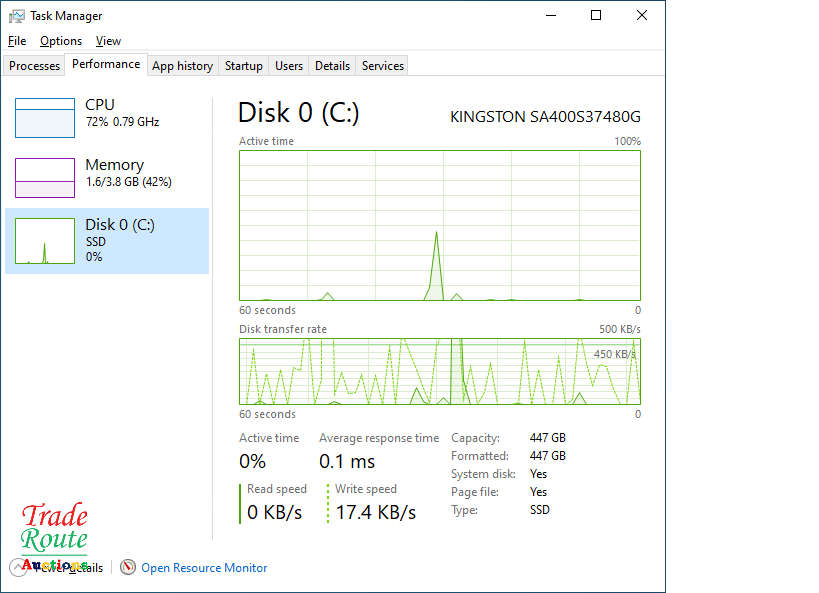Open the Options menu

61,41
